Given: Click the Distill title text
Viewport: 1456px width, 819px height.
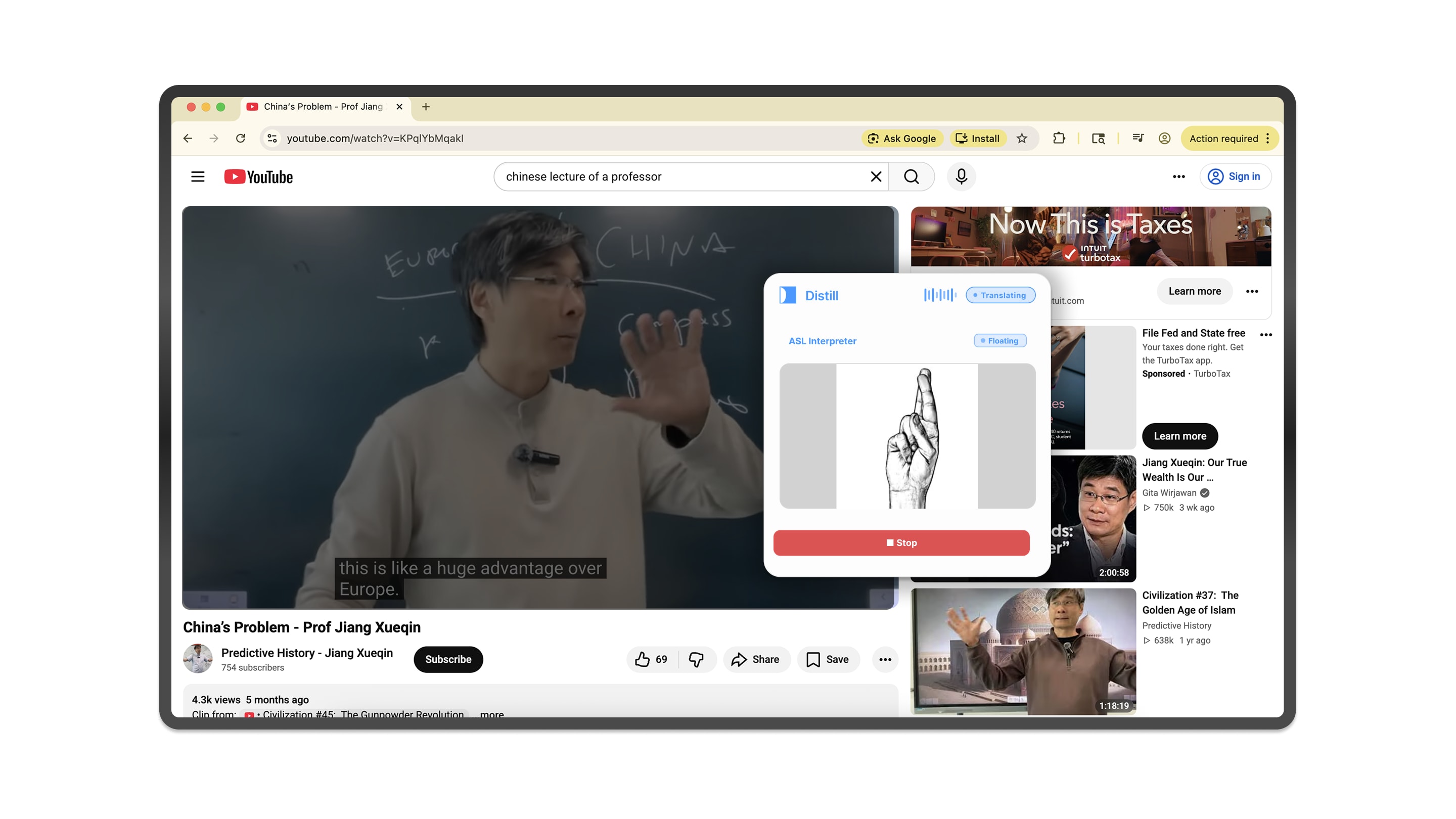Looking at the screenshot, I should (x=821, y=296).
